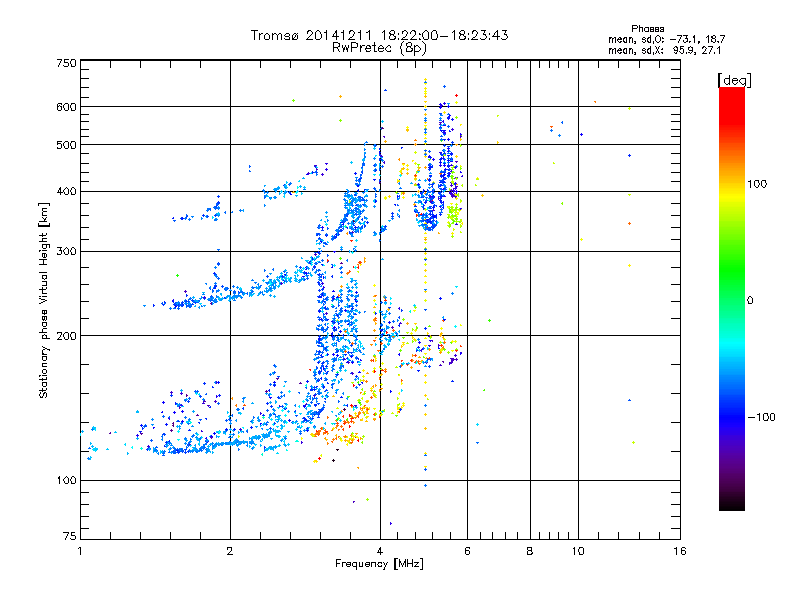Click the "RwPretec (8p)" subtitle
Viewport: 800px width, 600px height.
point(379,48)
